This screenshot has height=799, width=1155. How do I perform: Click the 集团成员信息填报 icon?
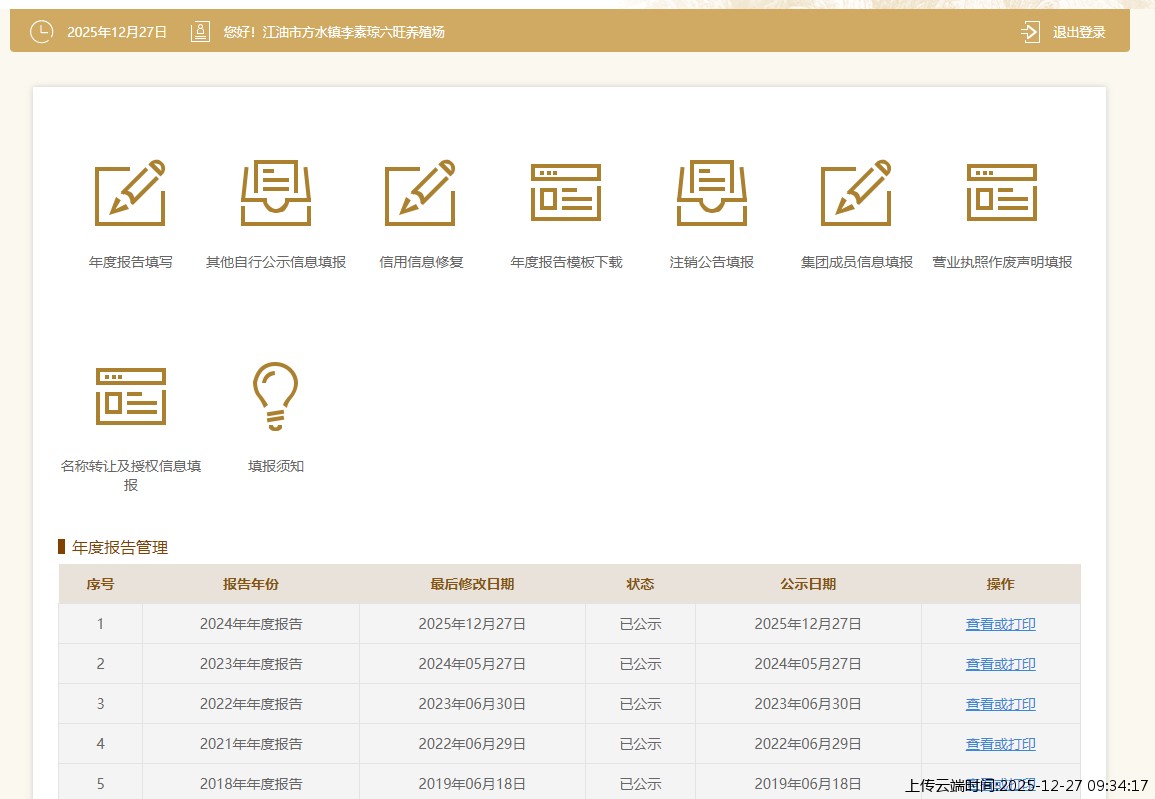tap(856, 193)
